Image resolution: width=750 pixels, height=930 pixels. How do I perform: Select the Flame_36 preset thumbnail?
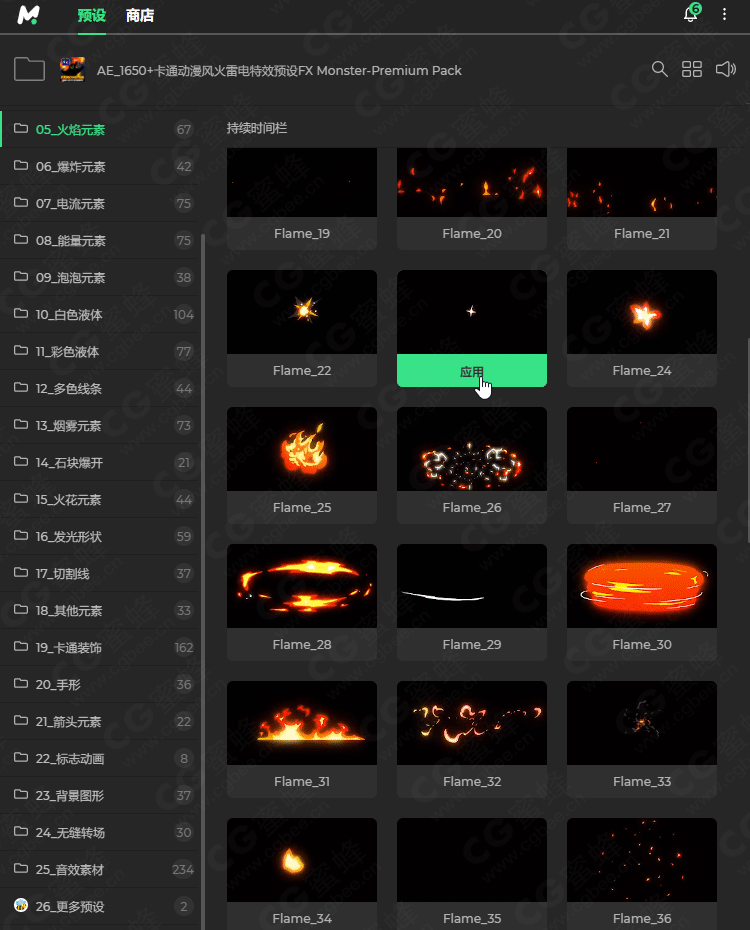coord(642,860)
